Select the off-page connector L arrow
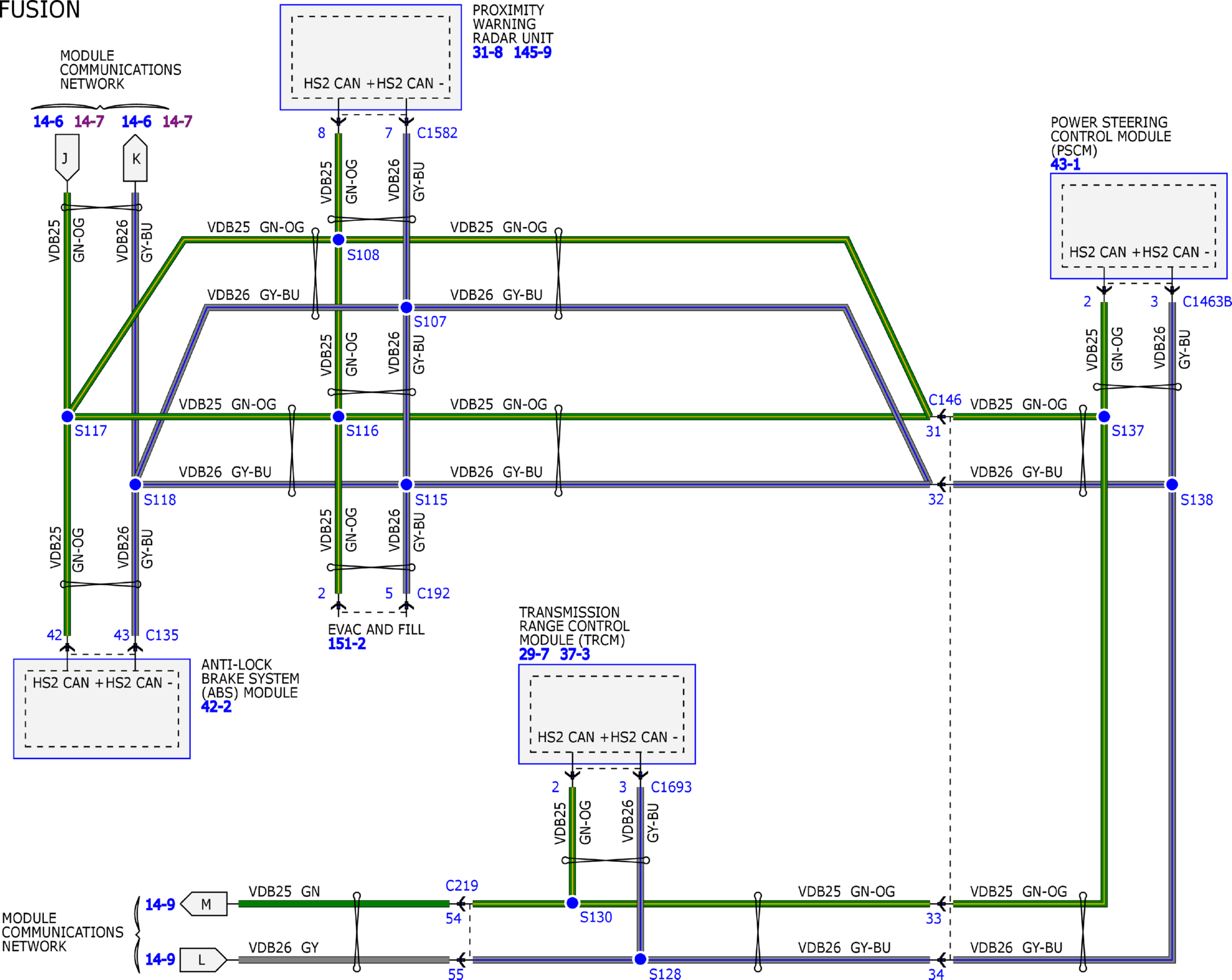Image resolution: width=1232 pixels, height=980 pixels. 204,960
